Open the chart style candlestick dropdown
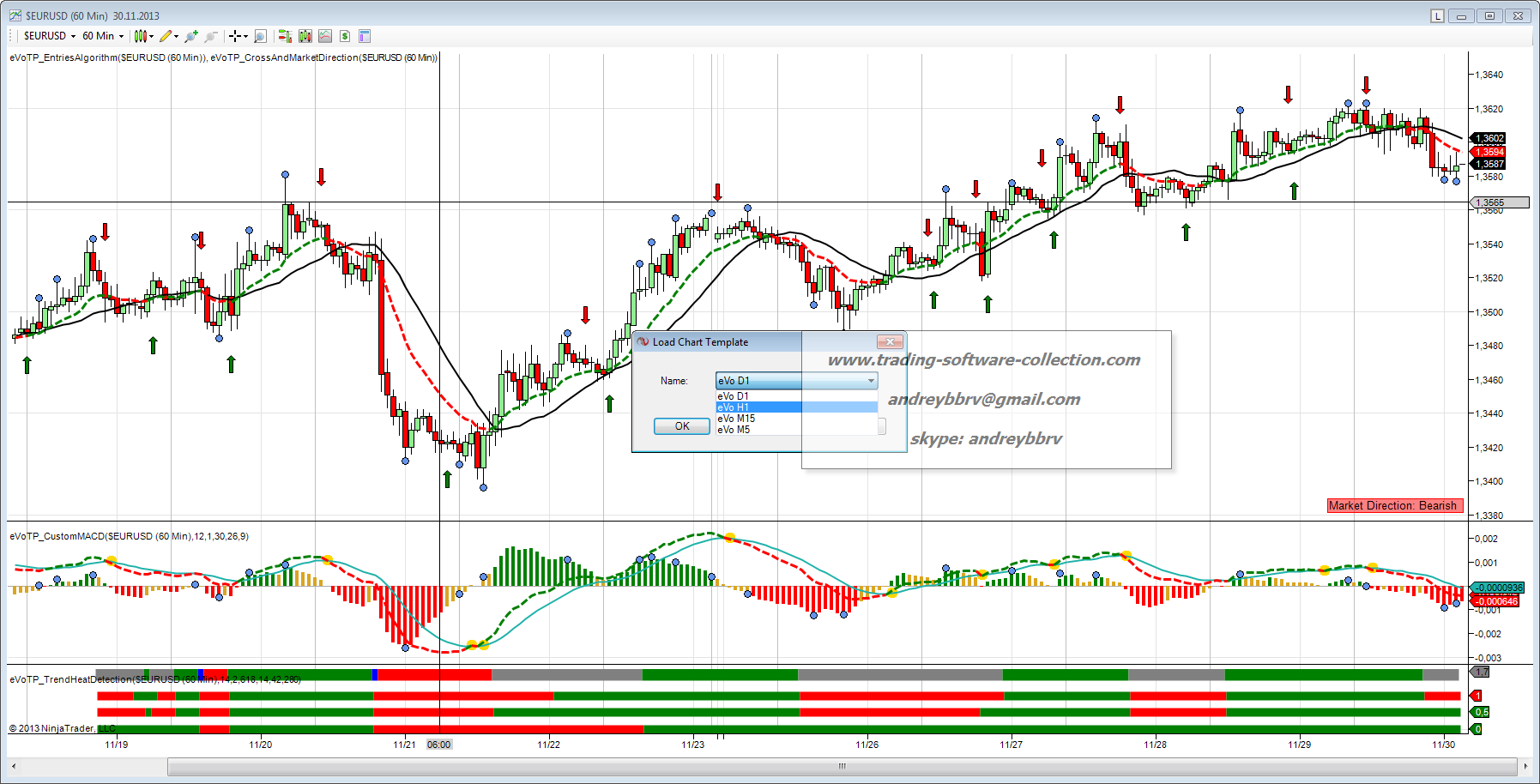The image size is (1540, 784). (x=143, y=36)
